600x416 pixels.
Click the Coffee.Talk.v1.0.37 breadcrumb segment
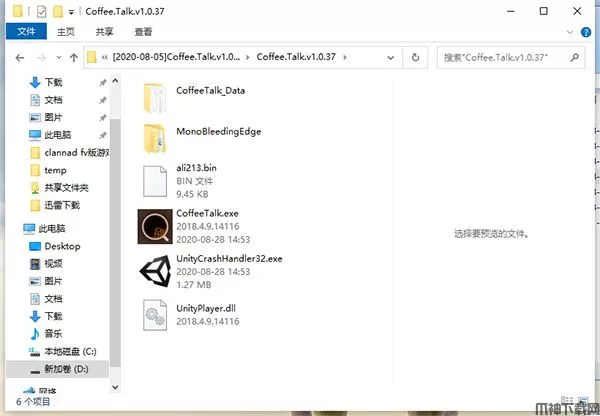pyautogui.click(x=296, y=57)
